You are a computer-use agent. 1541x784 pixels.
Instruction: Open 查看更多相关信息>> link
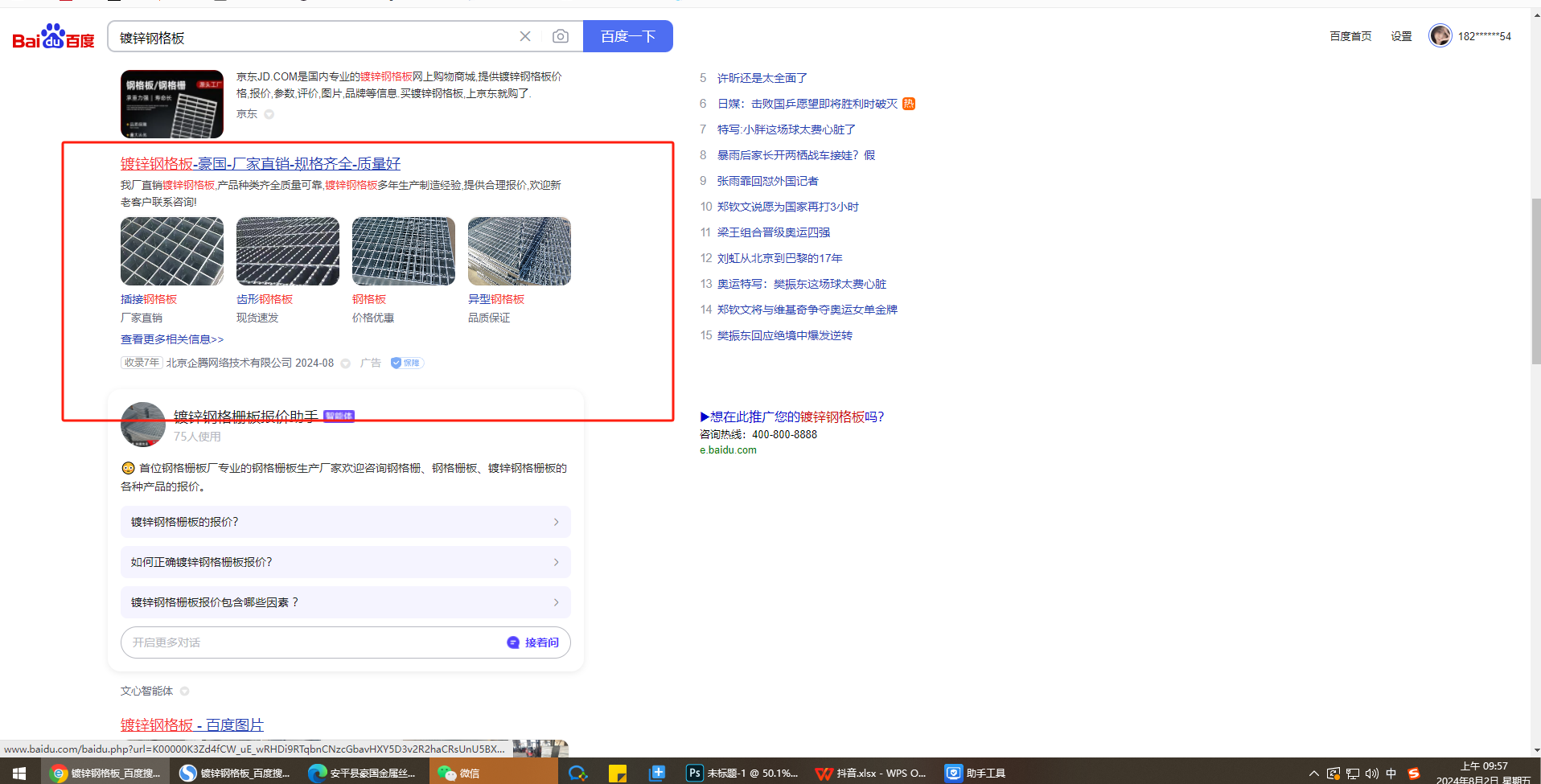pos(172,339)
